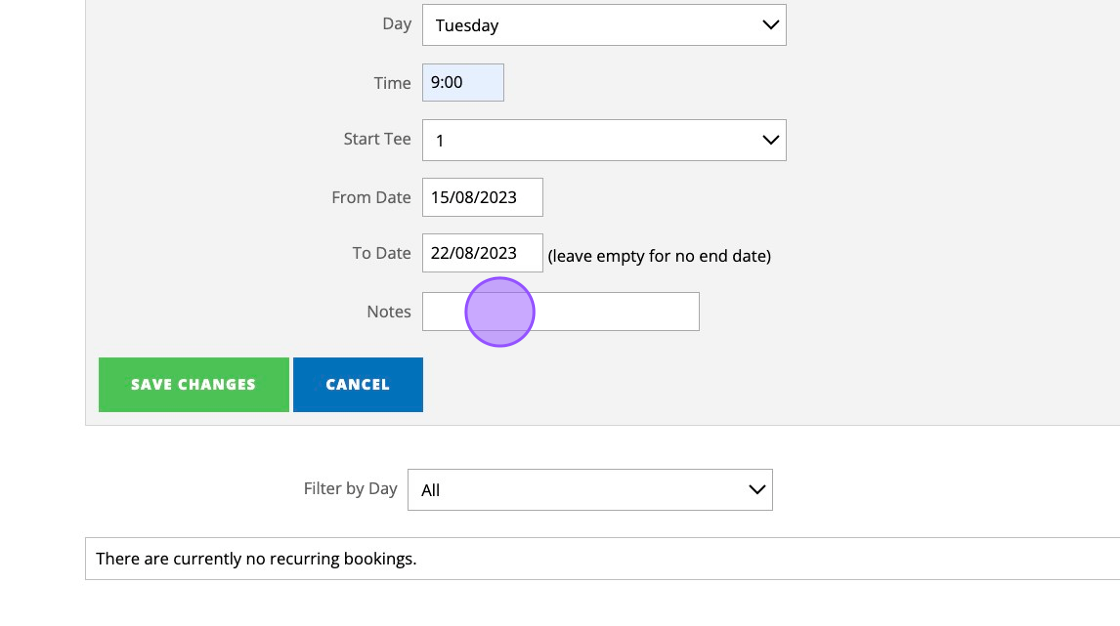This screenshot has width=1120, height=626.
Task: Click into the Notes text box
Action: pos(600,312)
